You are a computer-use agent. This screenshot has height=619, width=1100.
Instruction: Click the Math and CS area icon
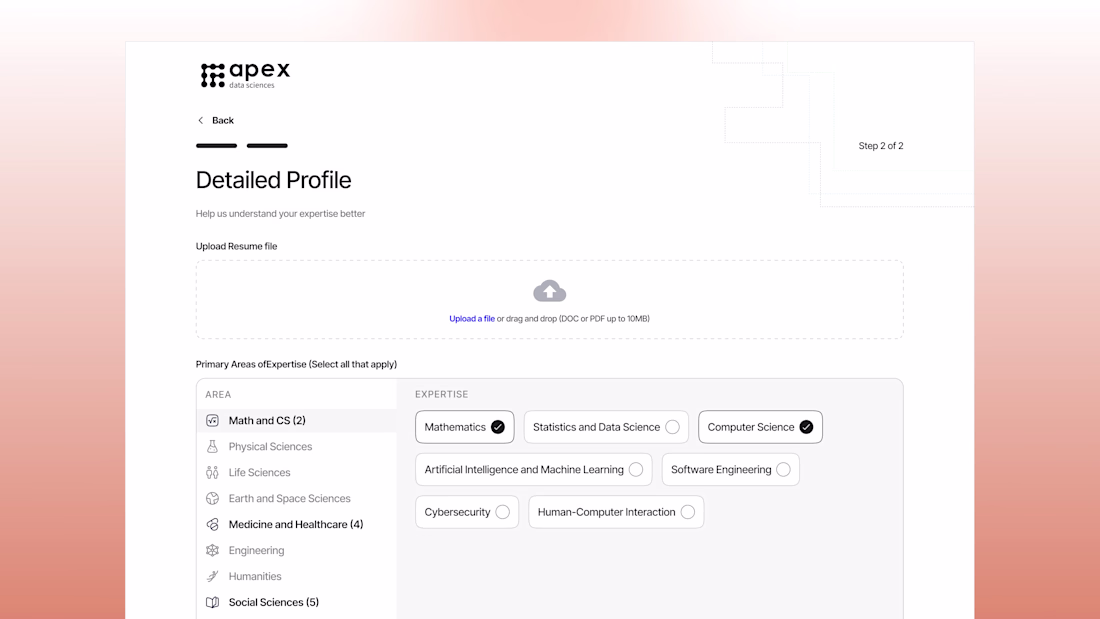coord(212,421)
